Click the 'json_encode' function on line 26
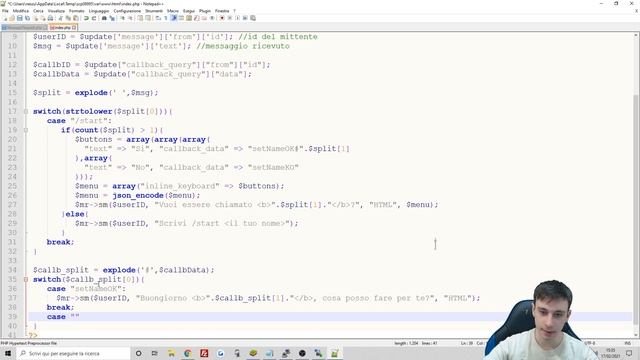640x360 pixels. 138,196
